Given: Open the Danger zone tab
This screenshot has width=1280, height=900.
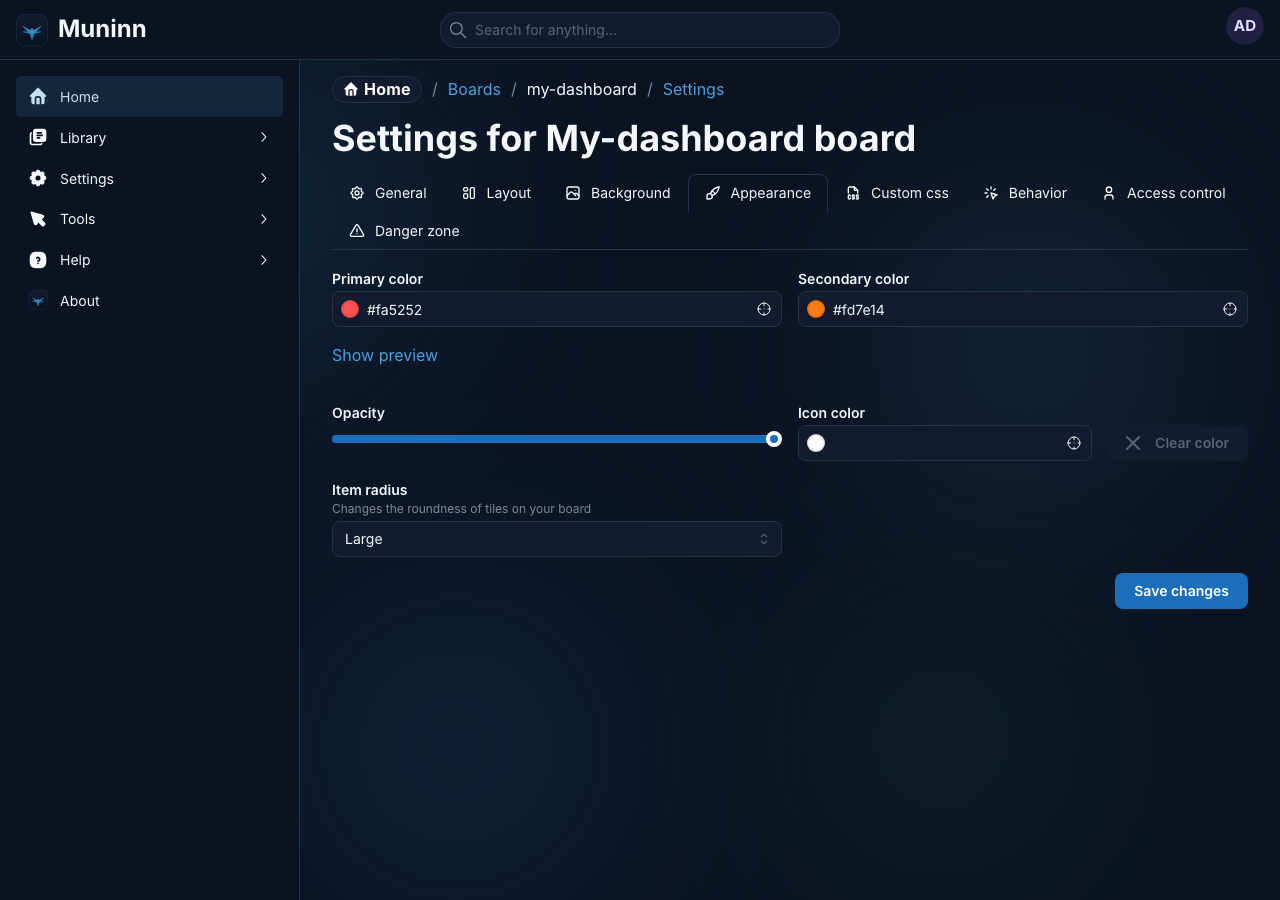Looking at the screenshot, I should [x=404, y=231].
